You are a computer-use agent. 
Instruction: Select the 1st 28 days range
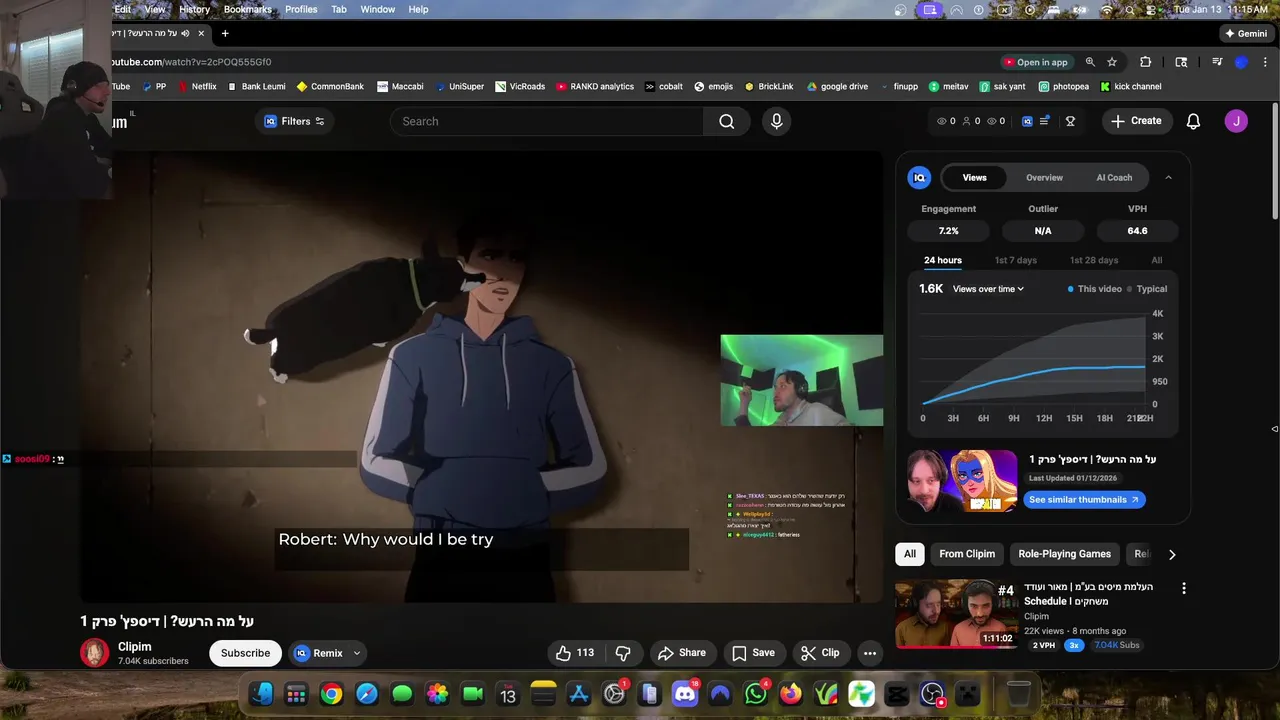pyautogui.click(x=1094, y=260)
